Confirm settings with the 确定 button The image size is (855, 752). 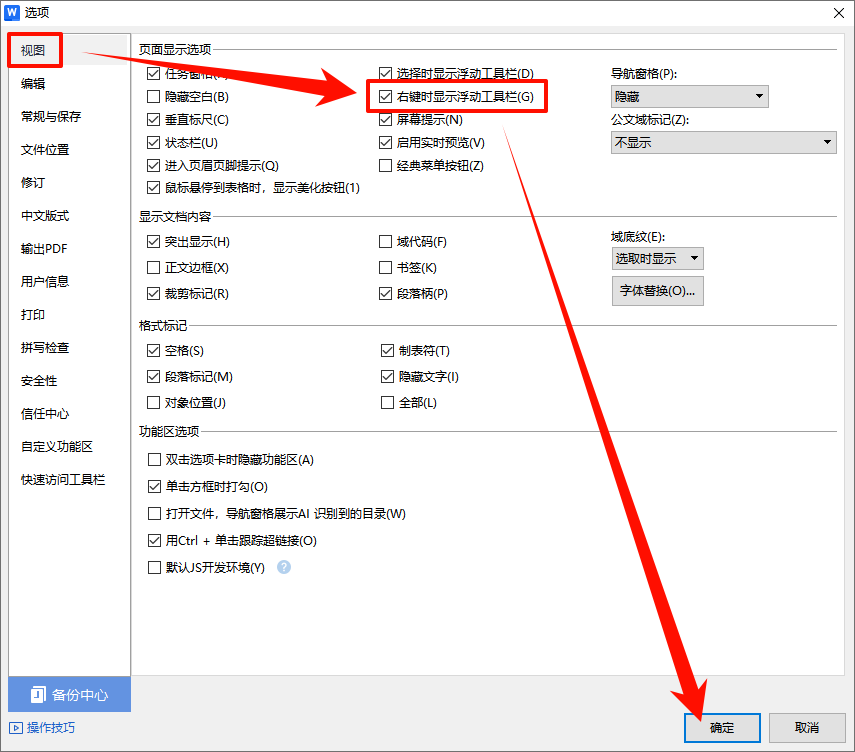pos(721,728)
